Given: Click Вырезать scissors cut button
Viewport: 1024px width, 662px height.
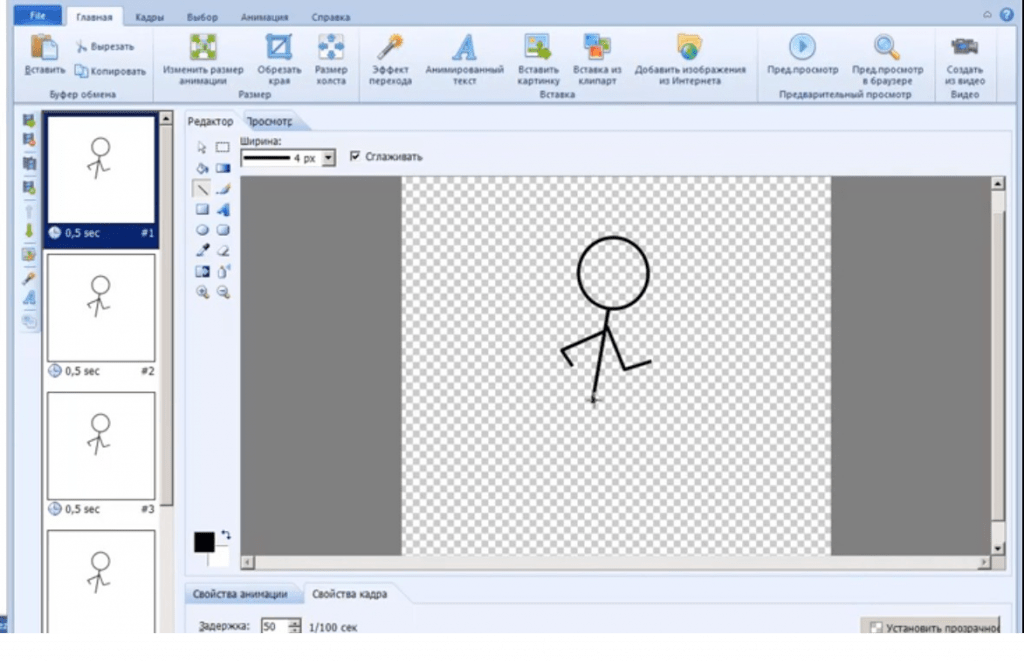Looking at the screenshot, I should (x=104, y=47).
